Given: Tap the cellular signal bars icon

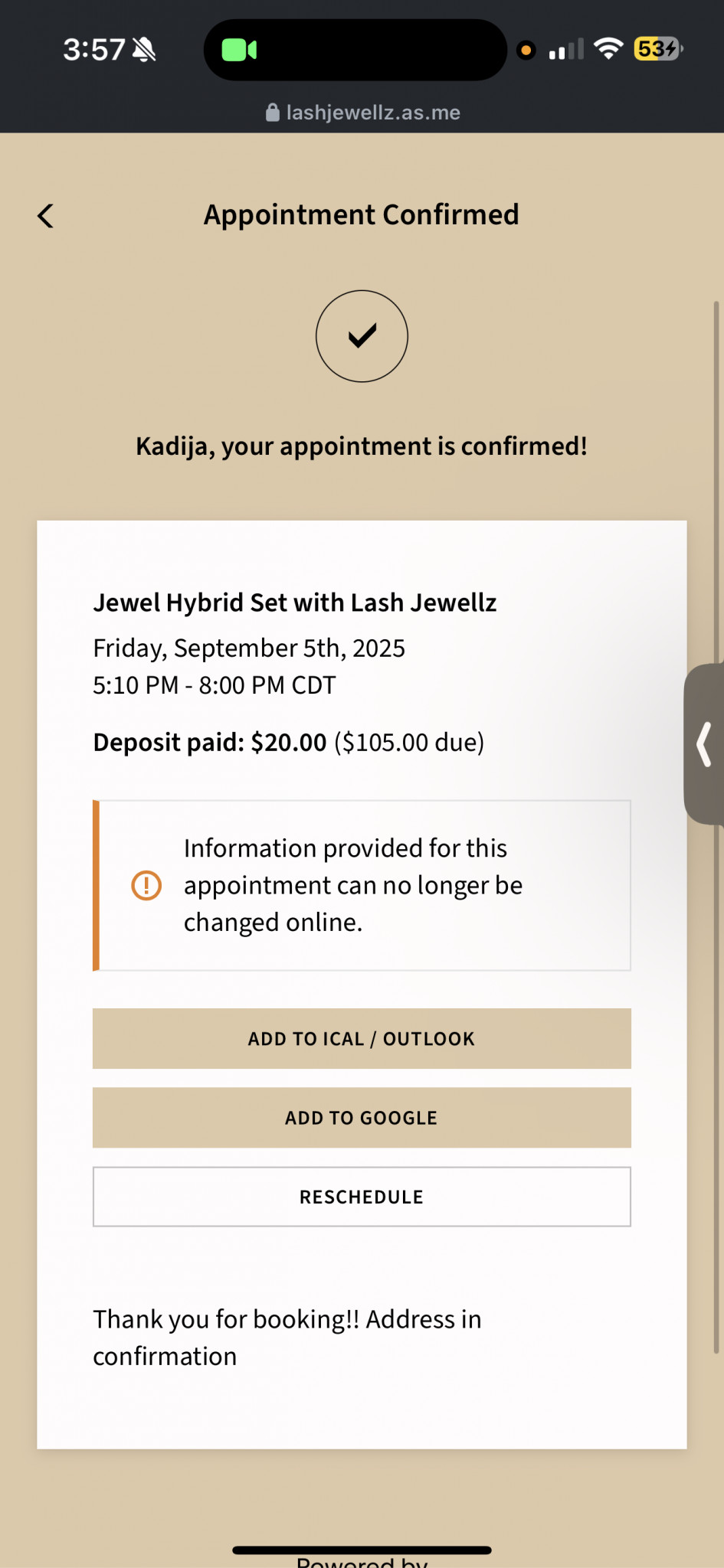Looking at the screenshot, I should point(566,50).
